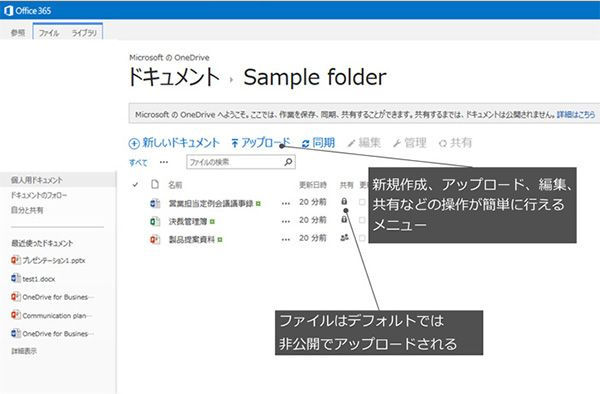Click the 編集 edit button

(x=364, y=143)
